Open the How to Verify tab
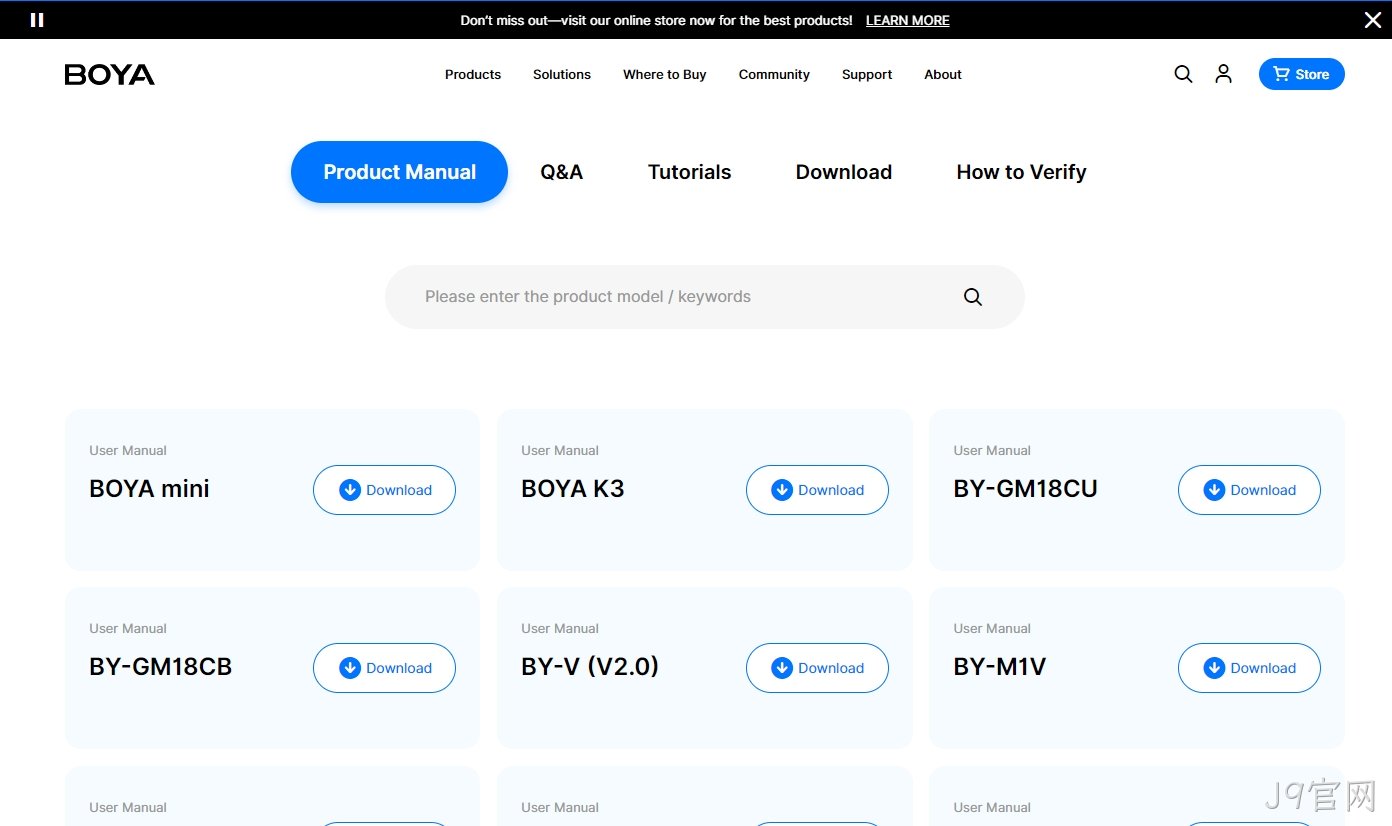Viewport: 1392px width, 826px height. (1021, 172)
